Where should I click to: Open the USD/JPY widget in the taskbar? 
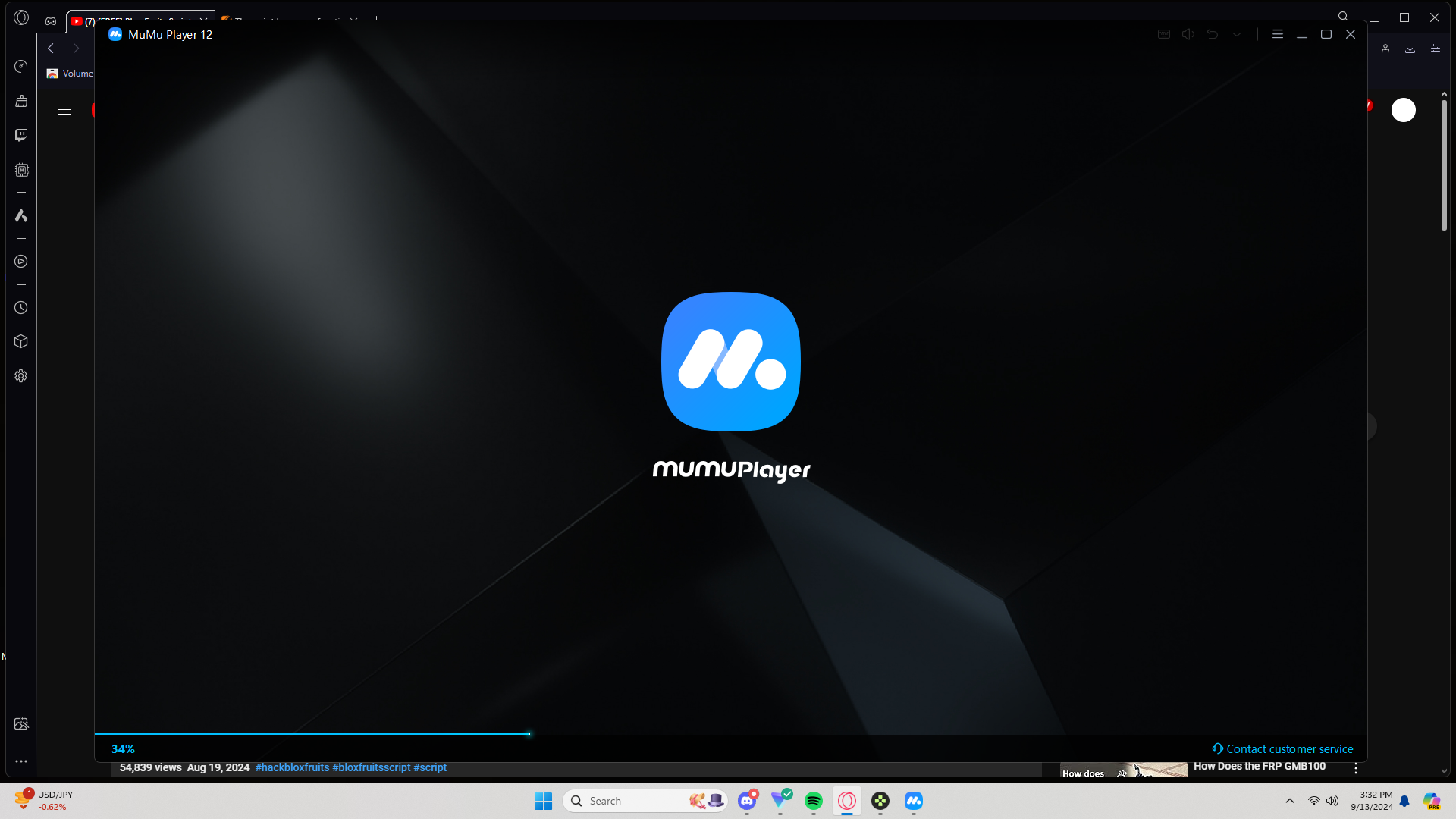[x=44, y=801]
